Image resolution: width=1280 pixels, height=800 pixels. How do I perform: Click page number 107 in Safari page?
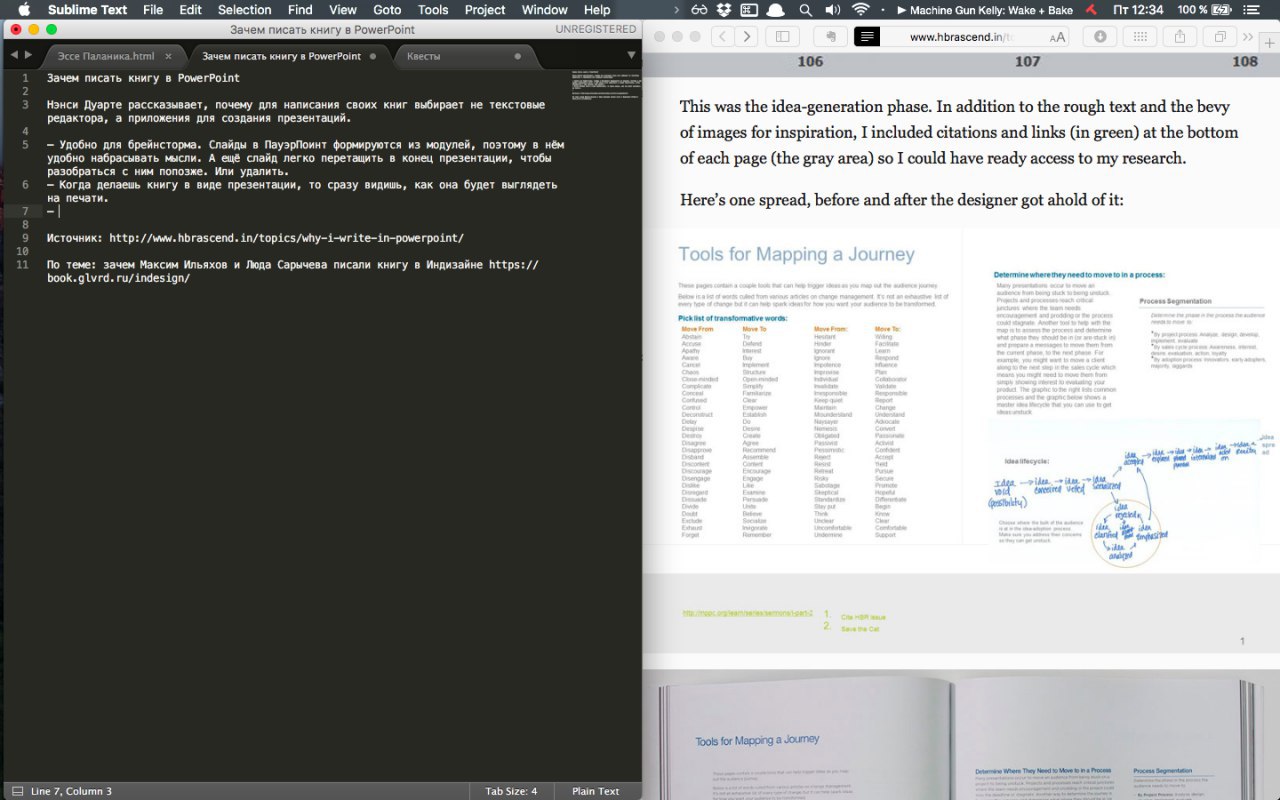point(1027,61)
